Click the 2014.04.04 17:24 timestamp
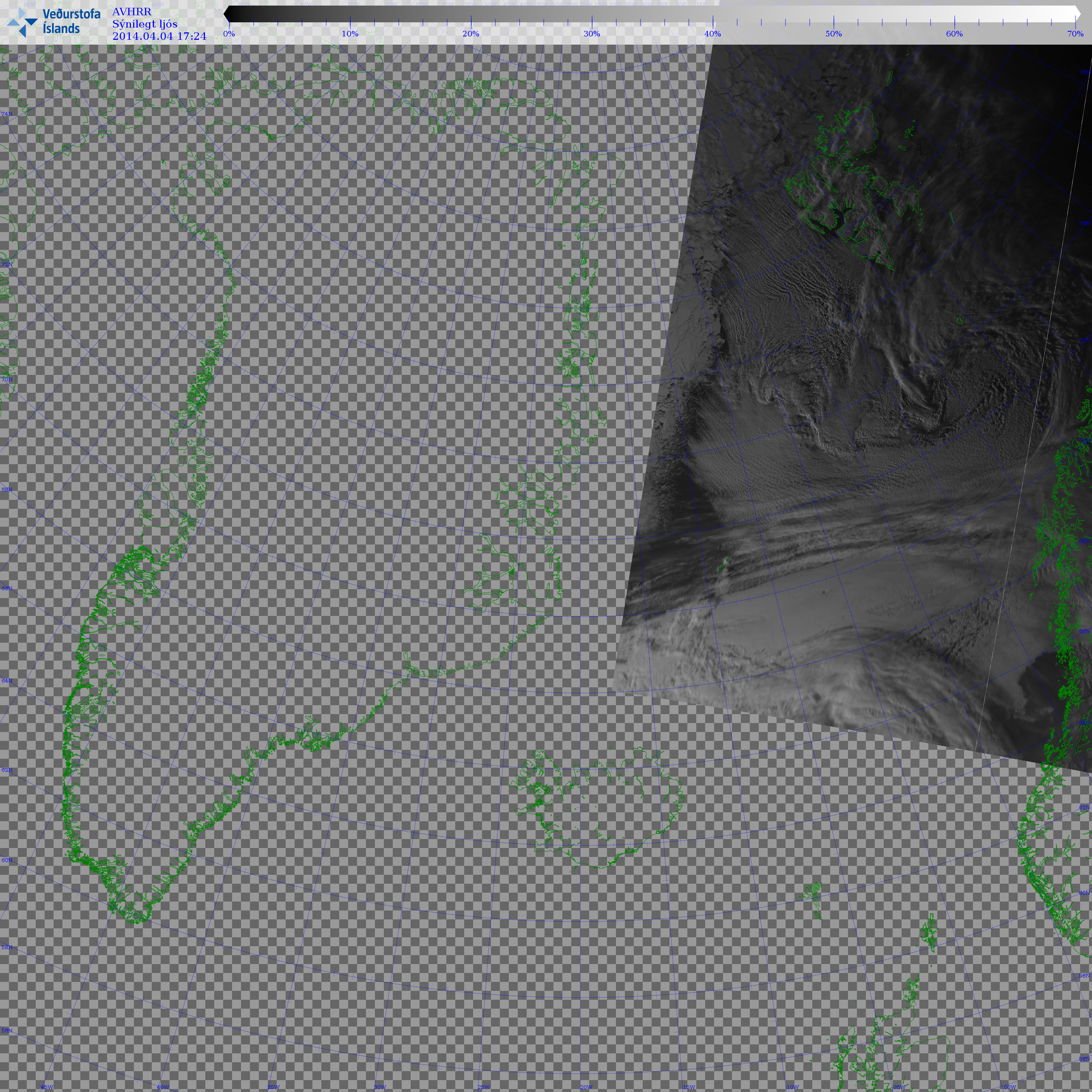This screenshot has width=1092, height=1092. (x=160, y=37)
